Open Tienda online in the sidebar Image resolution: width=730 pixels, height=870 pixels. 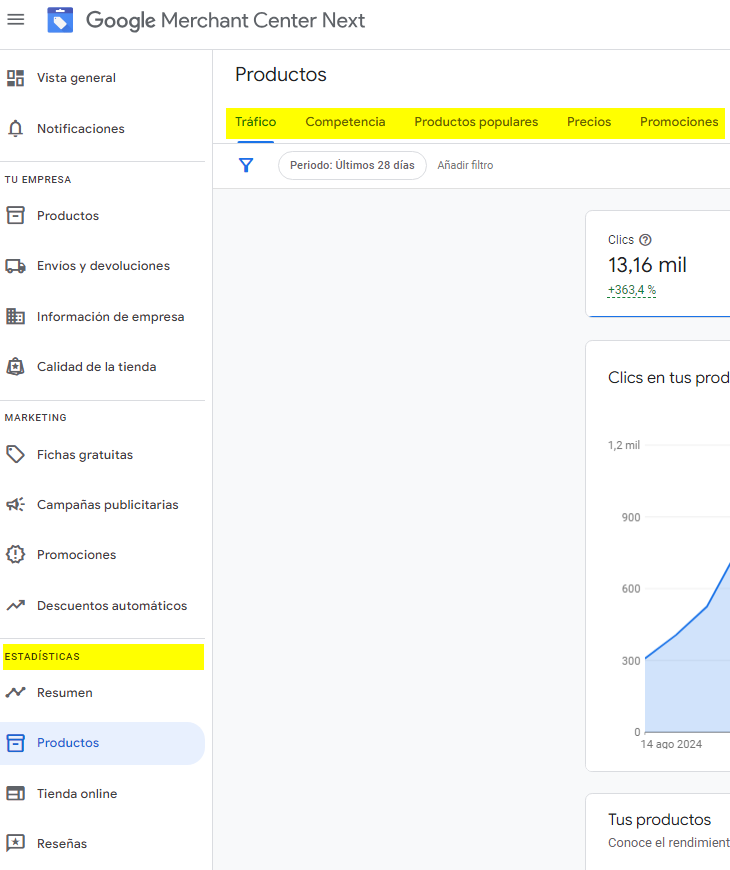pos(77,794)
